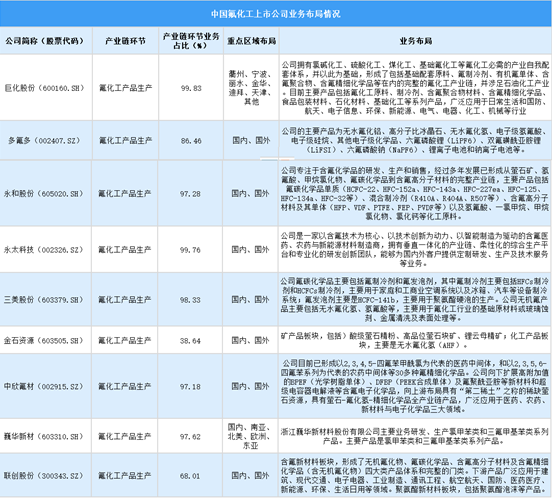Click 多氟多 business description mentioning 无水氟化铝
554x502 pixels.
click(x=416, y=141)
